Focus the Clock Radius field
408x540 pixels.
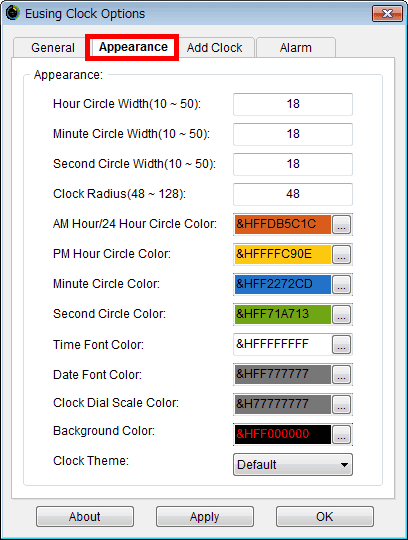pyautogui.click(x=293, y=194)
